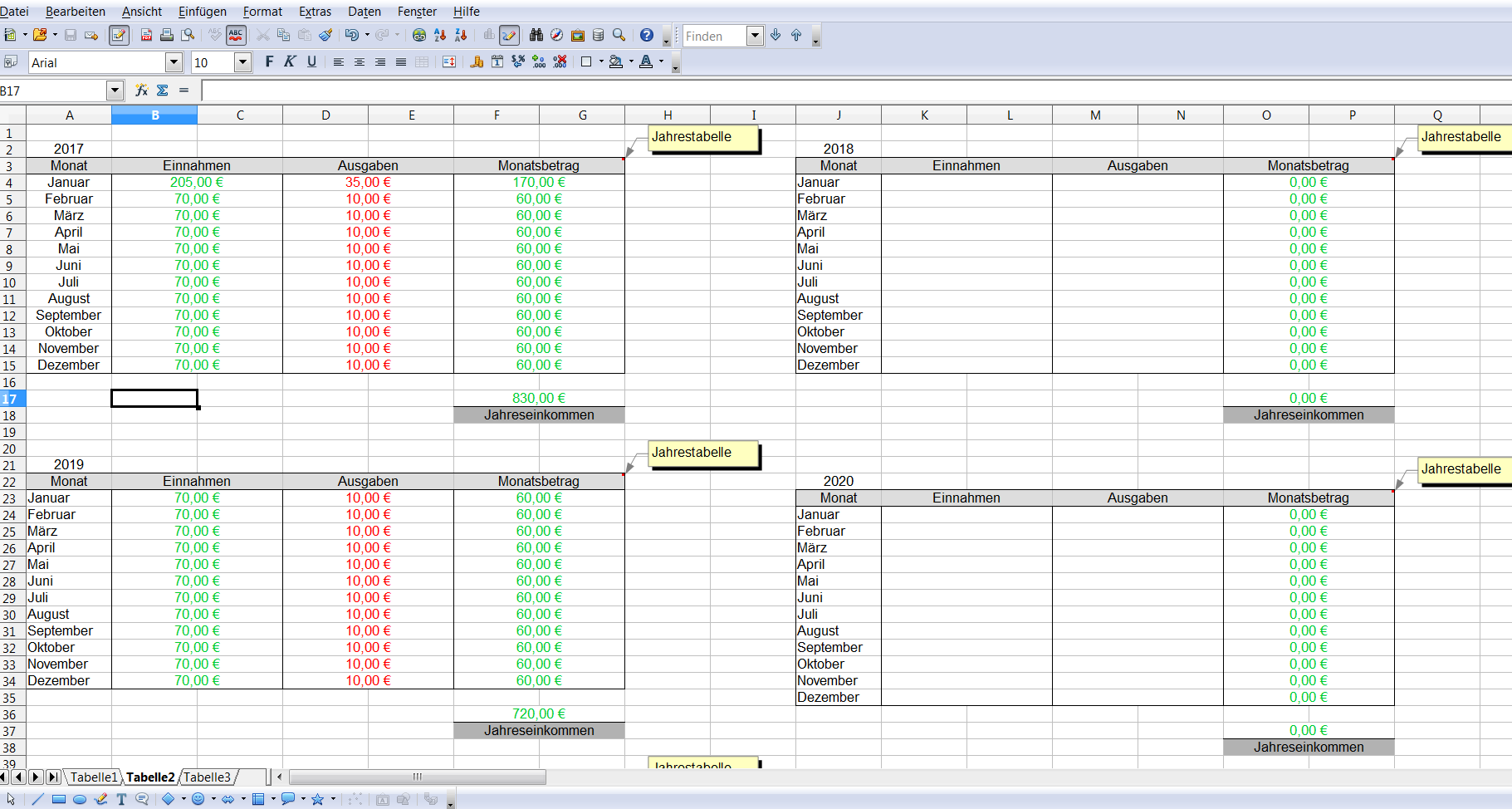
Task: Open the Navigator compass icon
Action: click(x=557, y=35)
